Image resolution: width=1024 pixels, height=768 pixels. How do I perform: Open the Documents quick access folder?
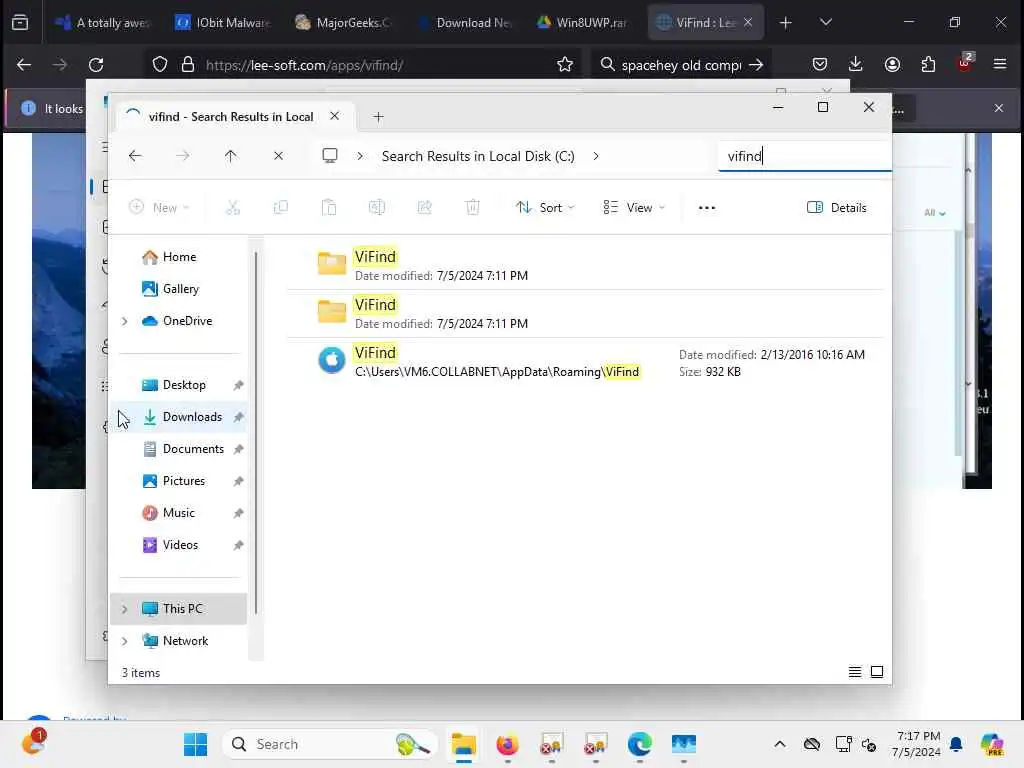(180, 449)
